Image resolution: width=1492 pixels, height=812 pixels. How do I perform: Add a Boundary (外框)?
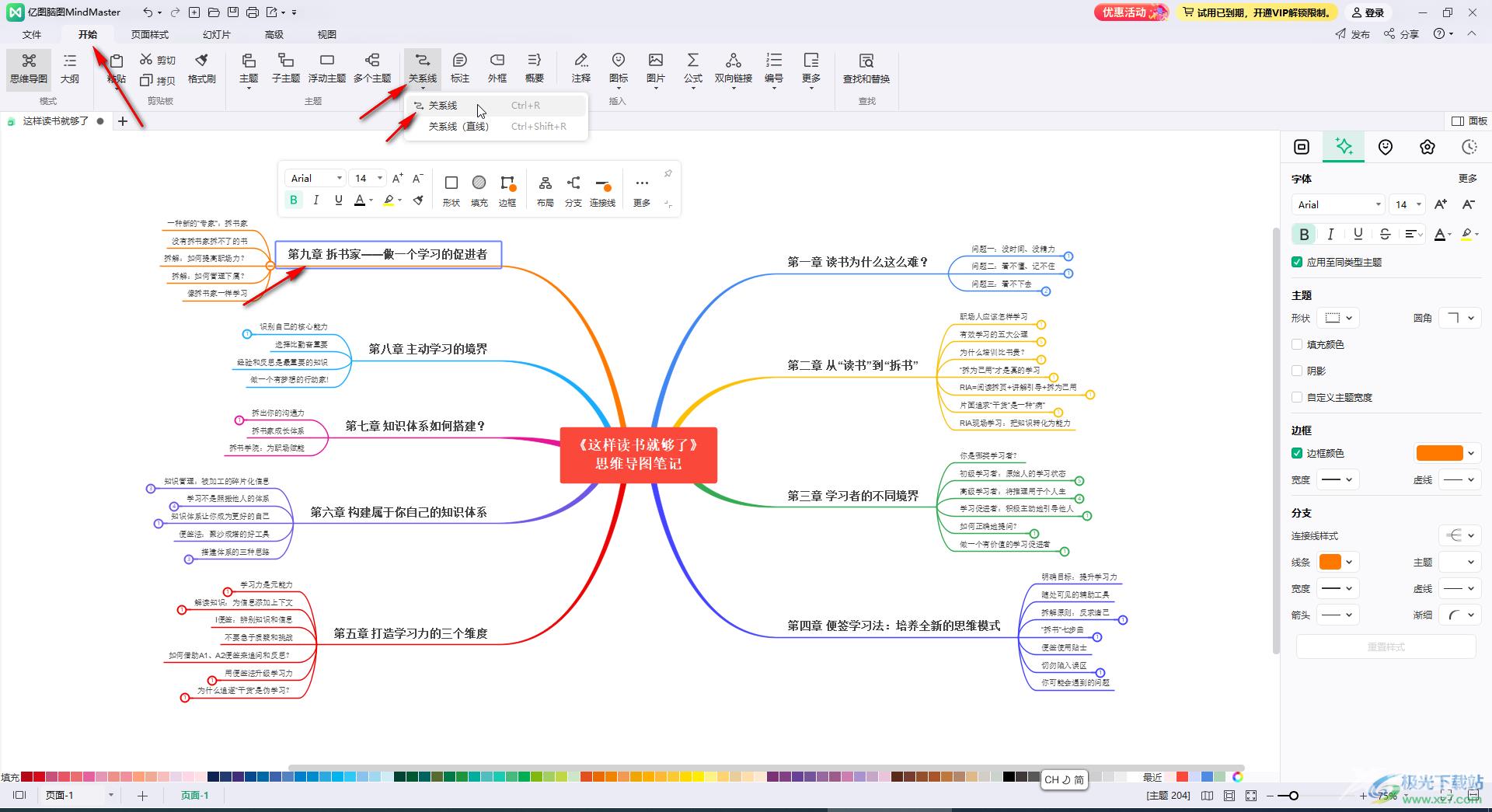(x=497, y=69)
